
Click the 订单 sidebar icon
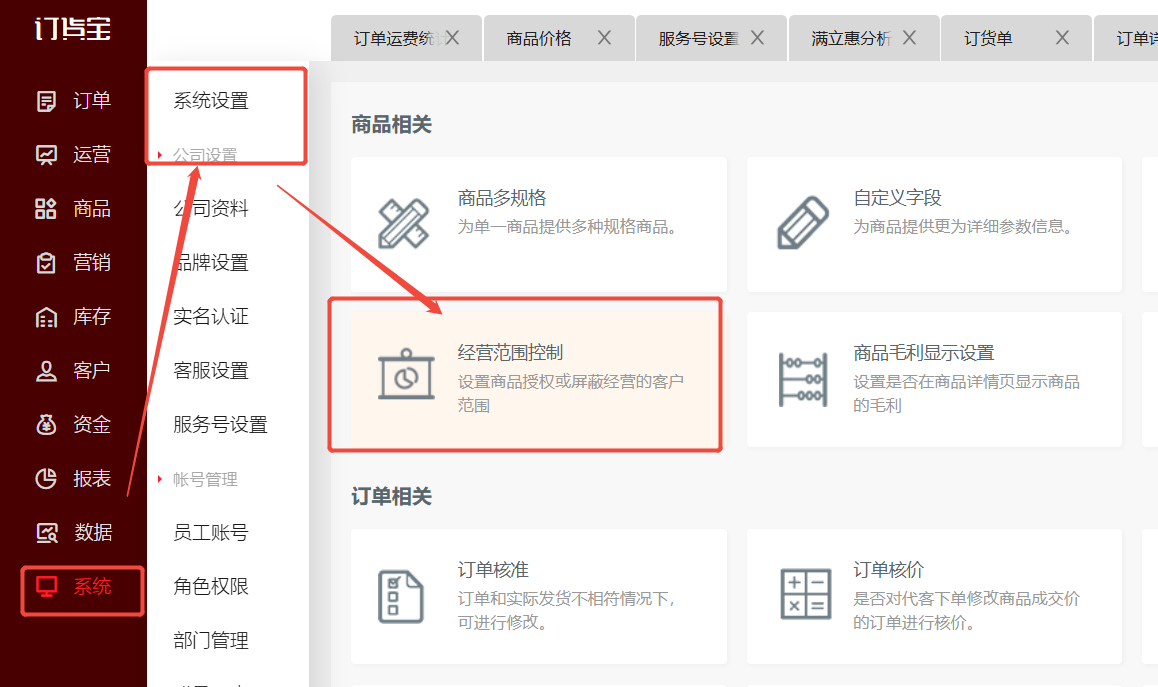[x=46, y=100]
